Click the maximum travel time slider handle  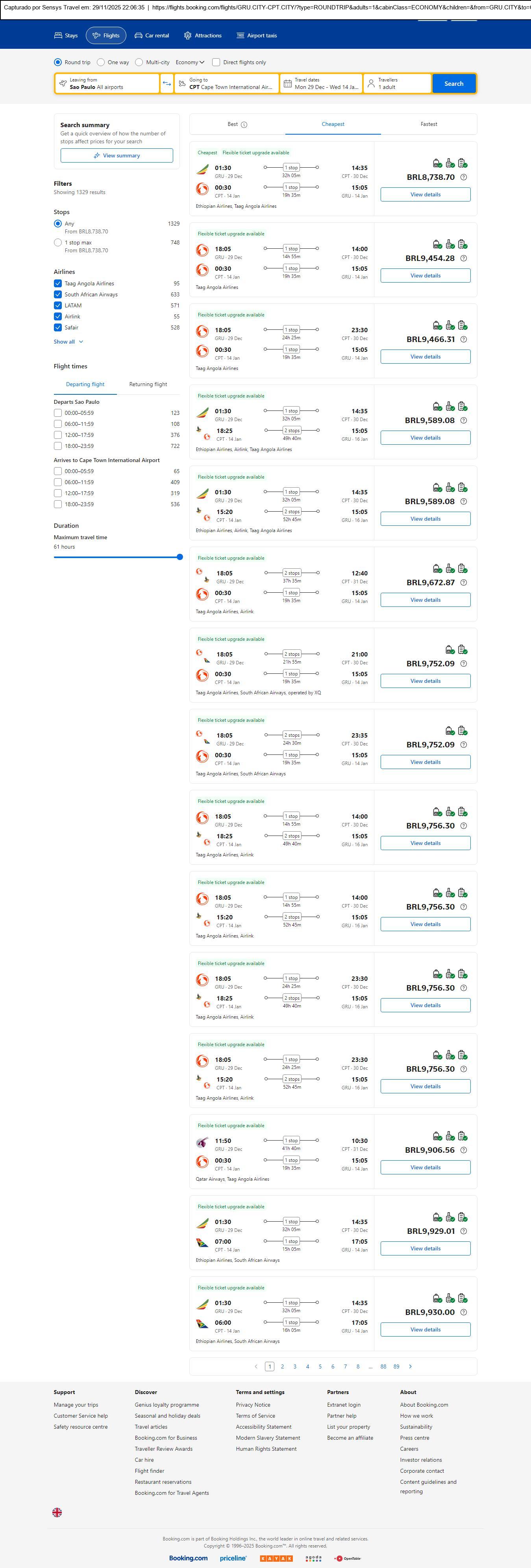[179, 557]
